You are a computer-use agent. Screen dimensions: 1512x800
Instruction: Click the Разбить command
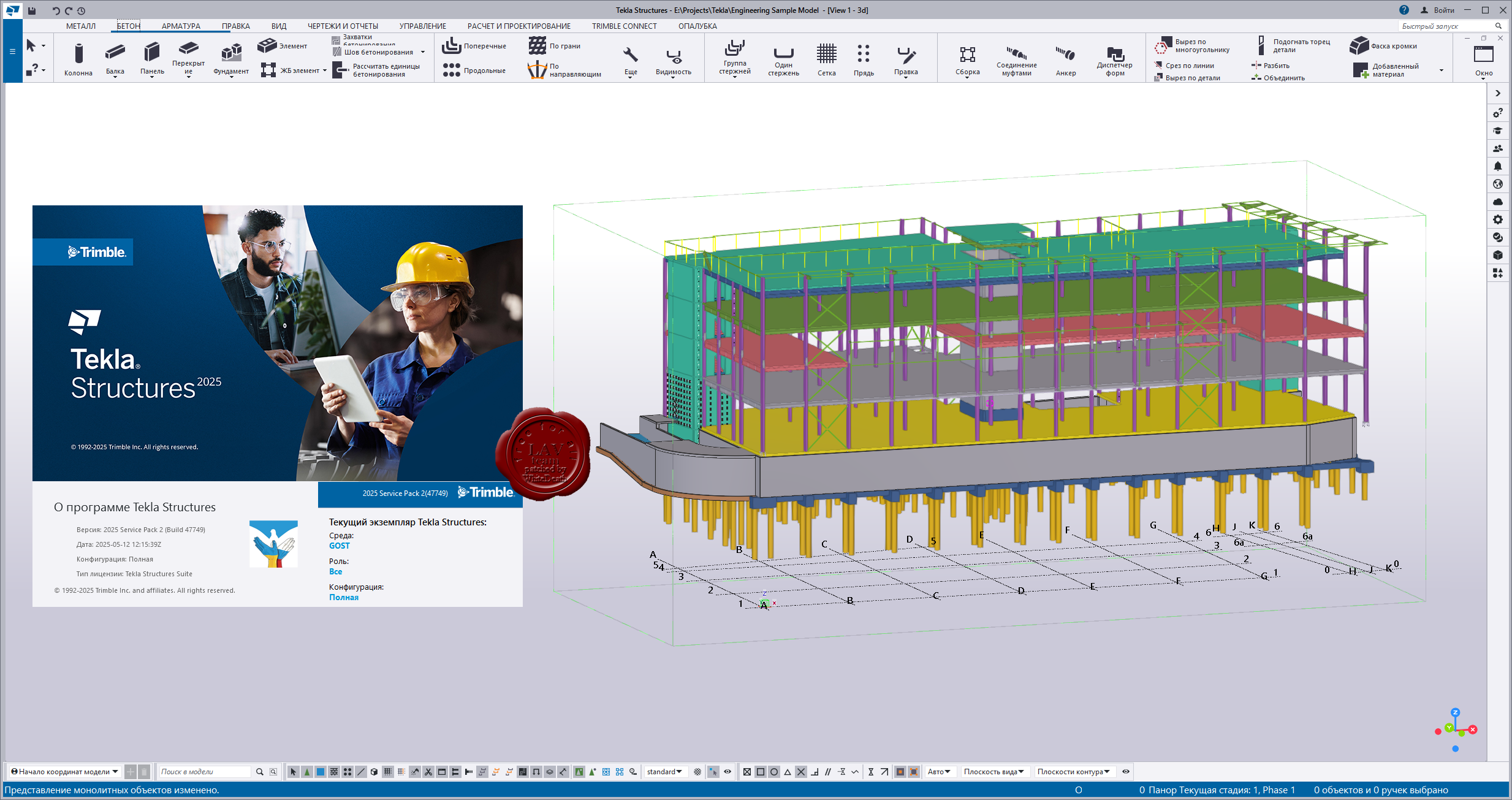click(x=1271, y=66)
